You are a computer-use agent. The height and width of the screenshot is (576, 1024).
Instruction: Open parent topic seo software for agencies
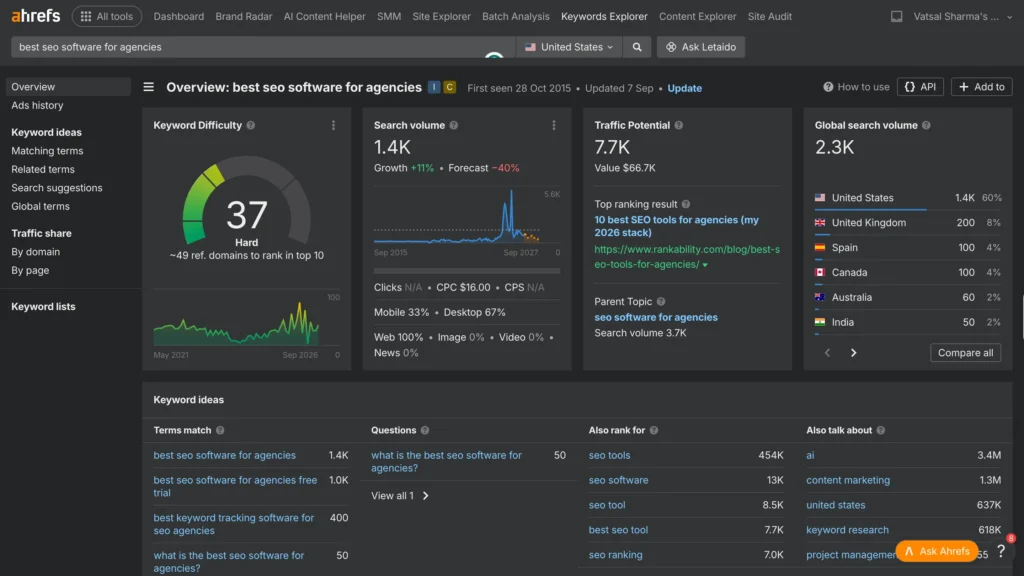click(x=656, y=317)
